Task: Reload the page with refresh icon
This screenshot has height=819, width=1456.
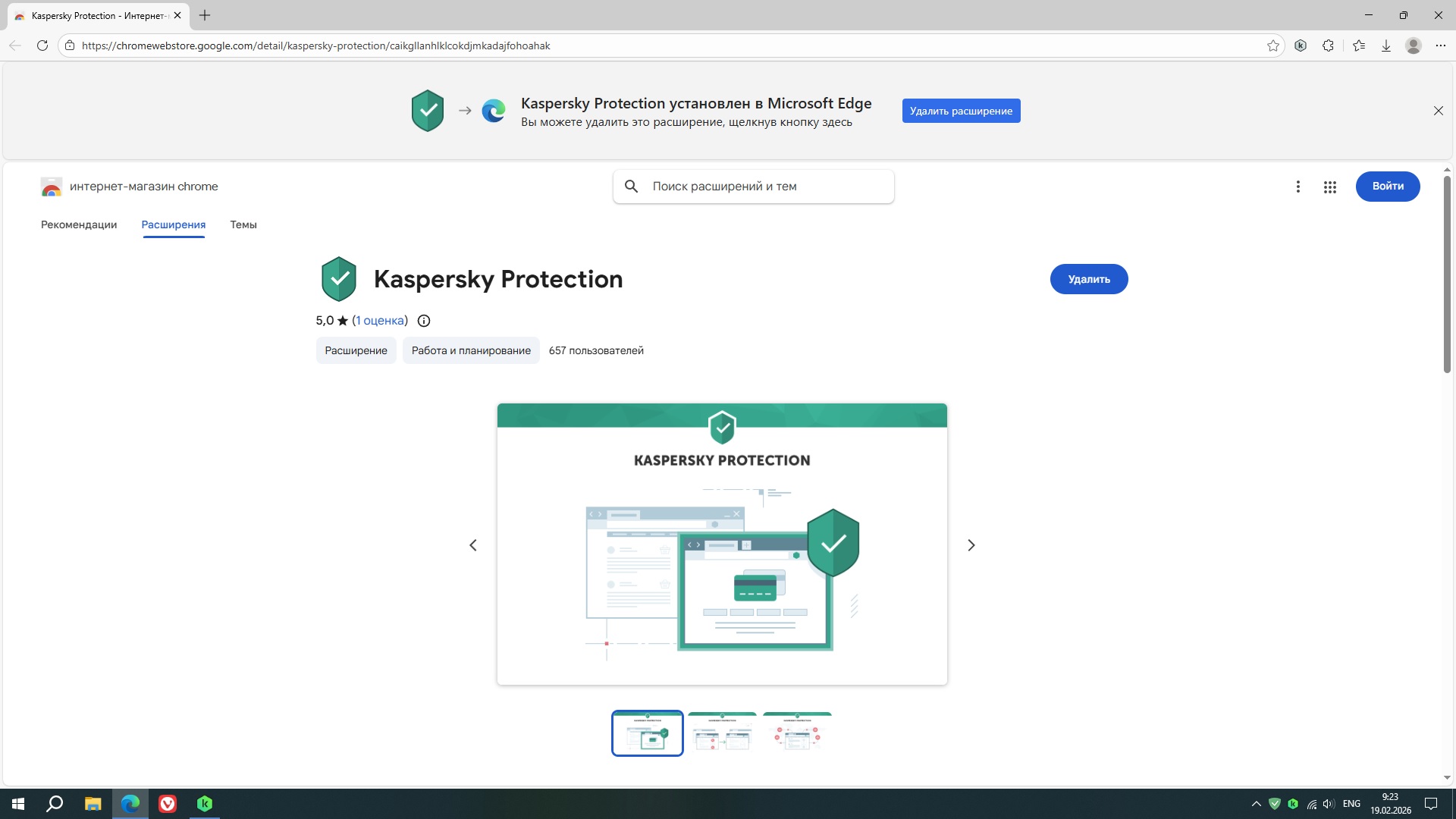Action: pos(42,45)
